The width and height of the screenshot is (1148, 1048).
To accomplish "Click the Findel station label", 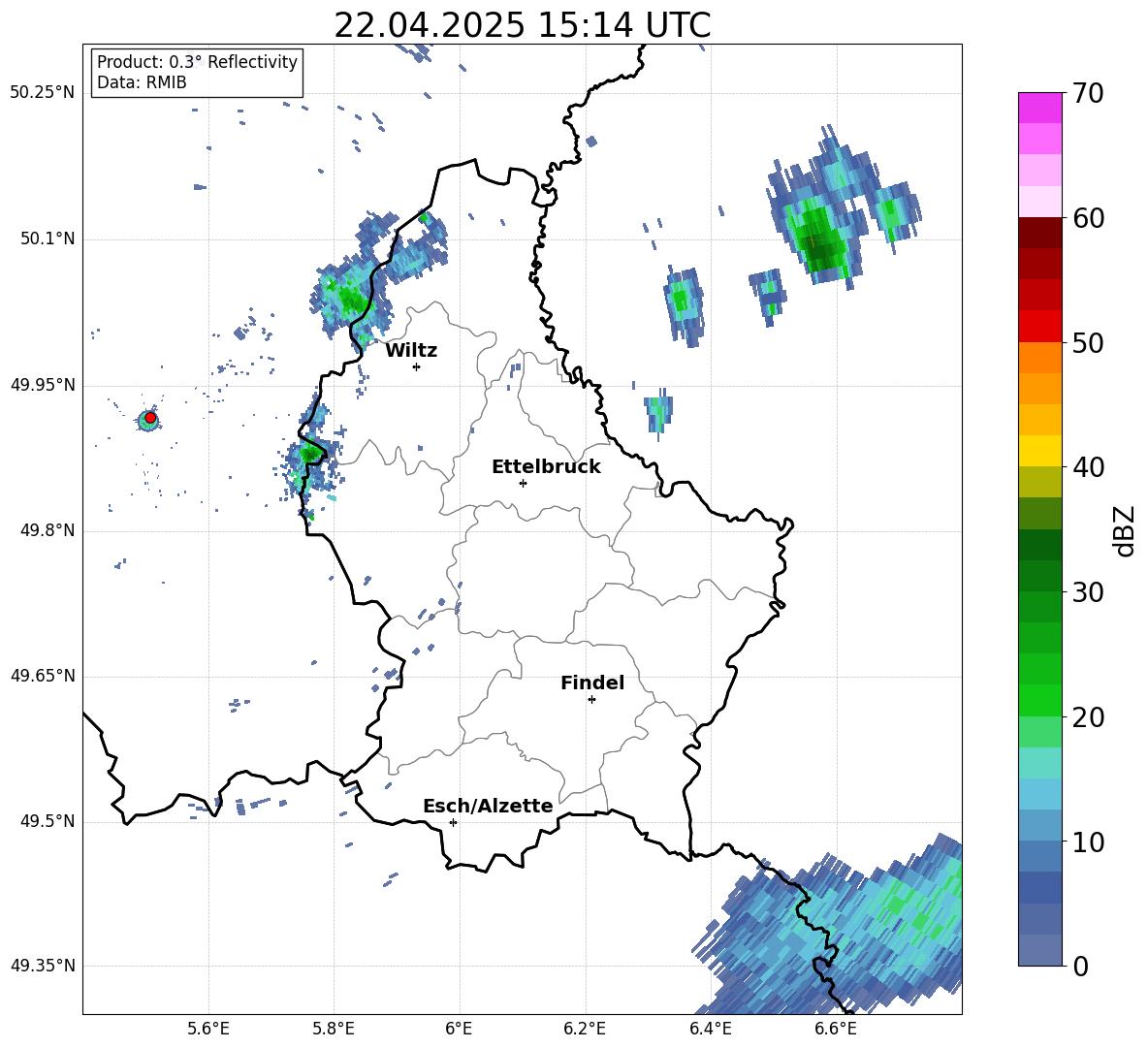I will coord(592,683).
